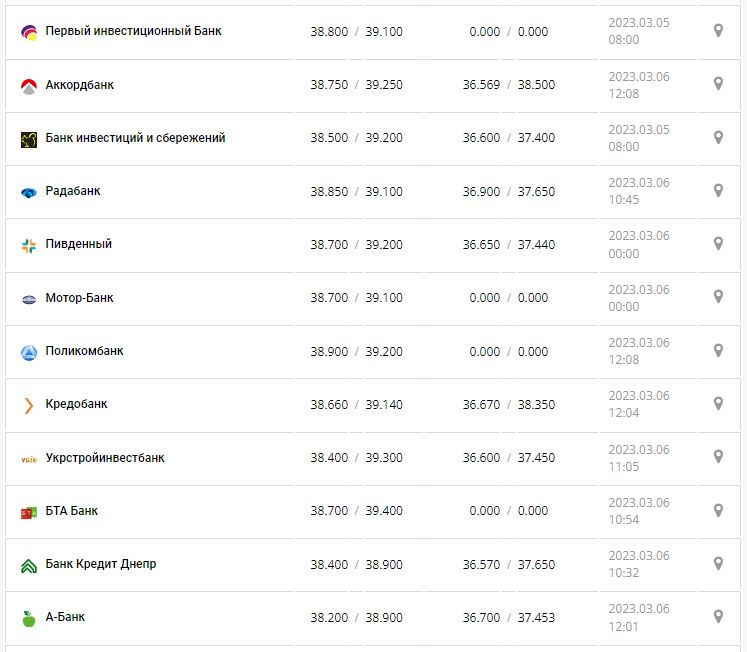747x652 pixels.
Task: Click the green apple А-Банк logo
Action: click(x=28, y=618)
